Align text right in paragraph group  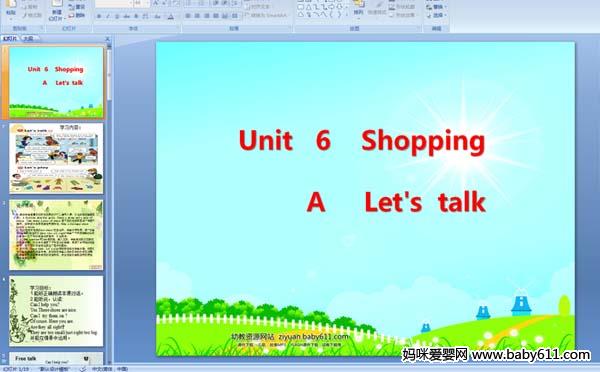pos(207,16)
